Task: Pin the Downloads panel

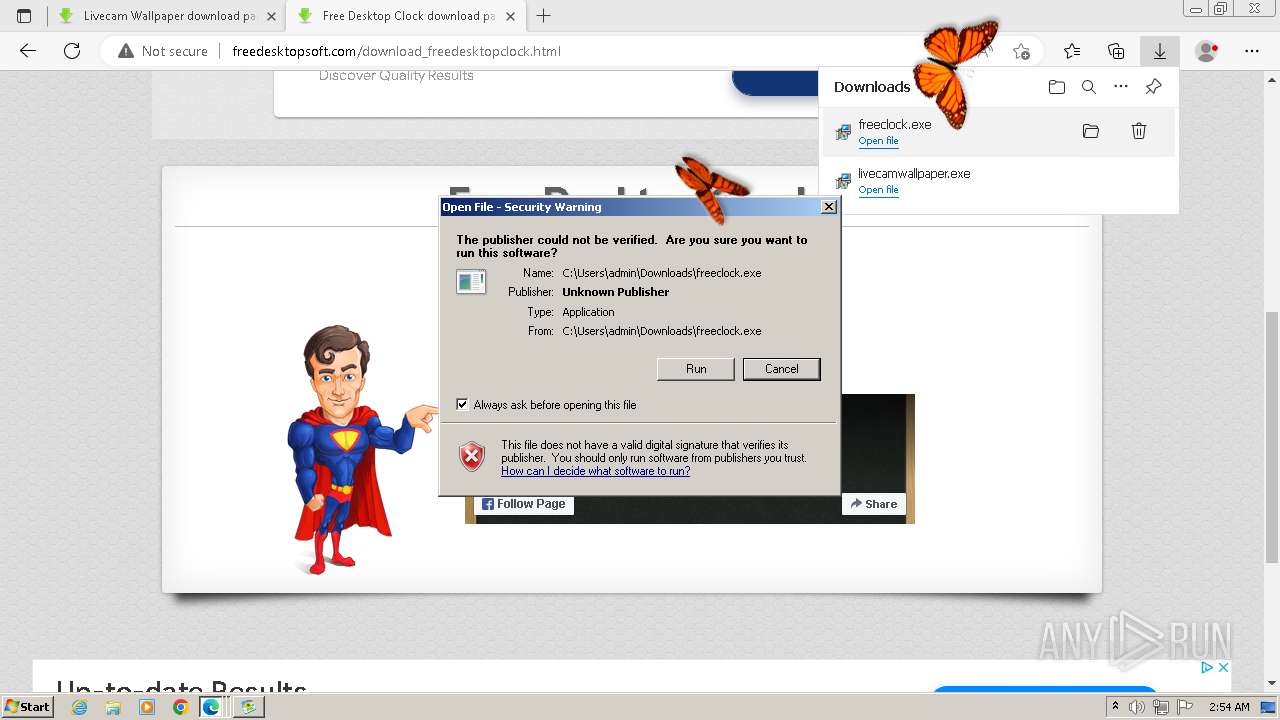Action: [x=1153, y=87]
